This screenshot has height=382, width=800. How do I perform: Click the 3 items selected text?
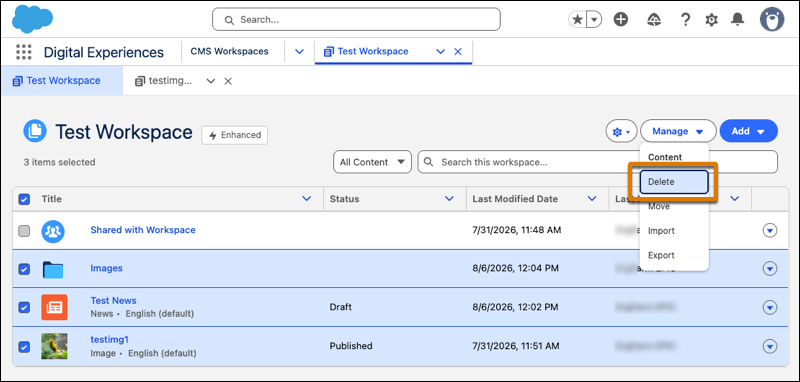pos(59,162)
